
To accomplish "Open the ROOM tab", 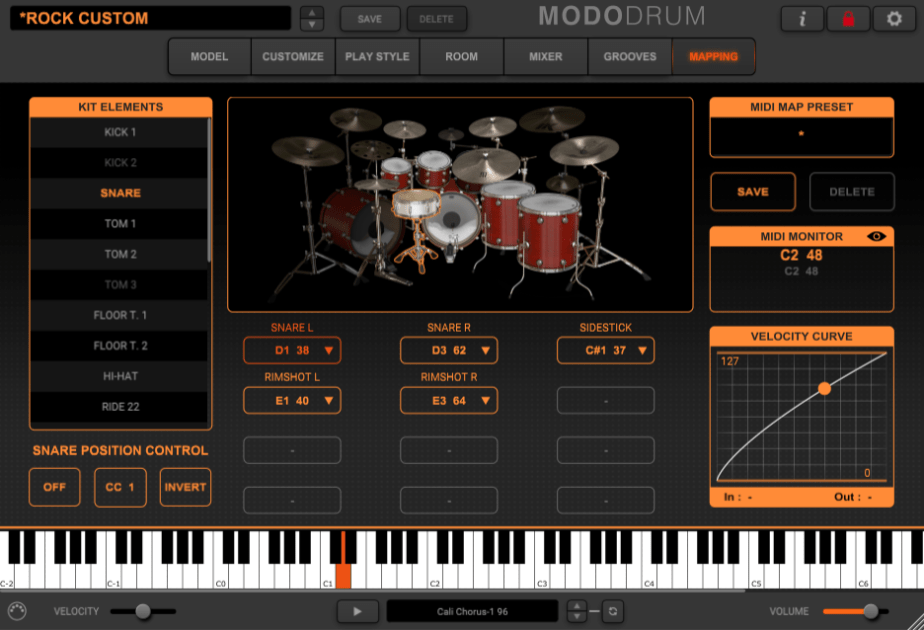I will (x=461, y=57).
